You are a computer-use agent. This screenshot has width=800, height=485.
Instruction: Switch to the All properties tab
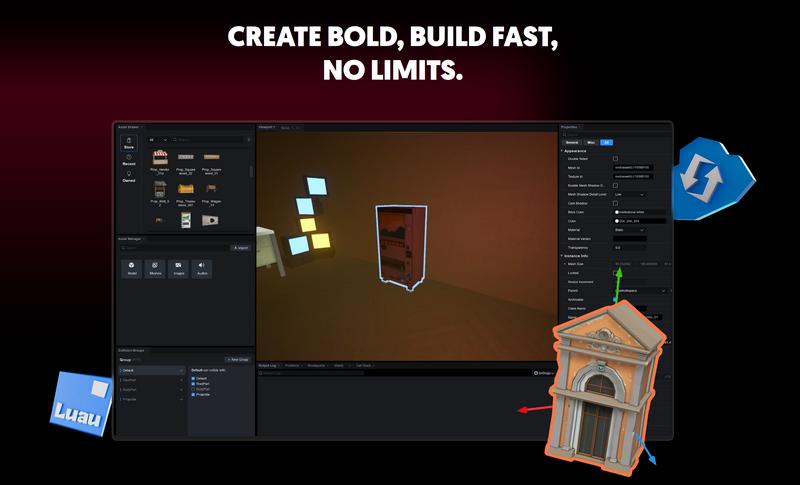pos(607,142)
